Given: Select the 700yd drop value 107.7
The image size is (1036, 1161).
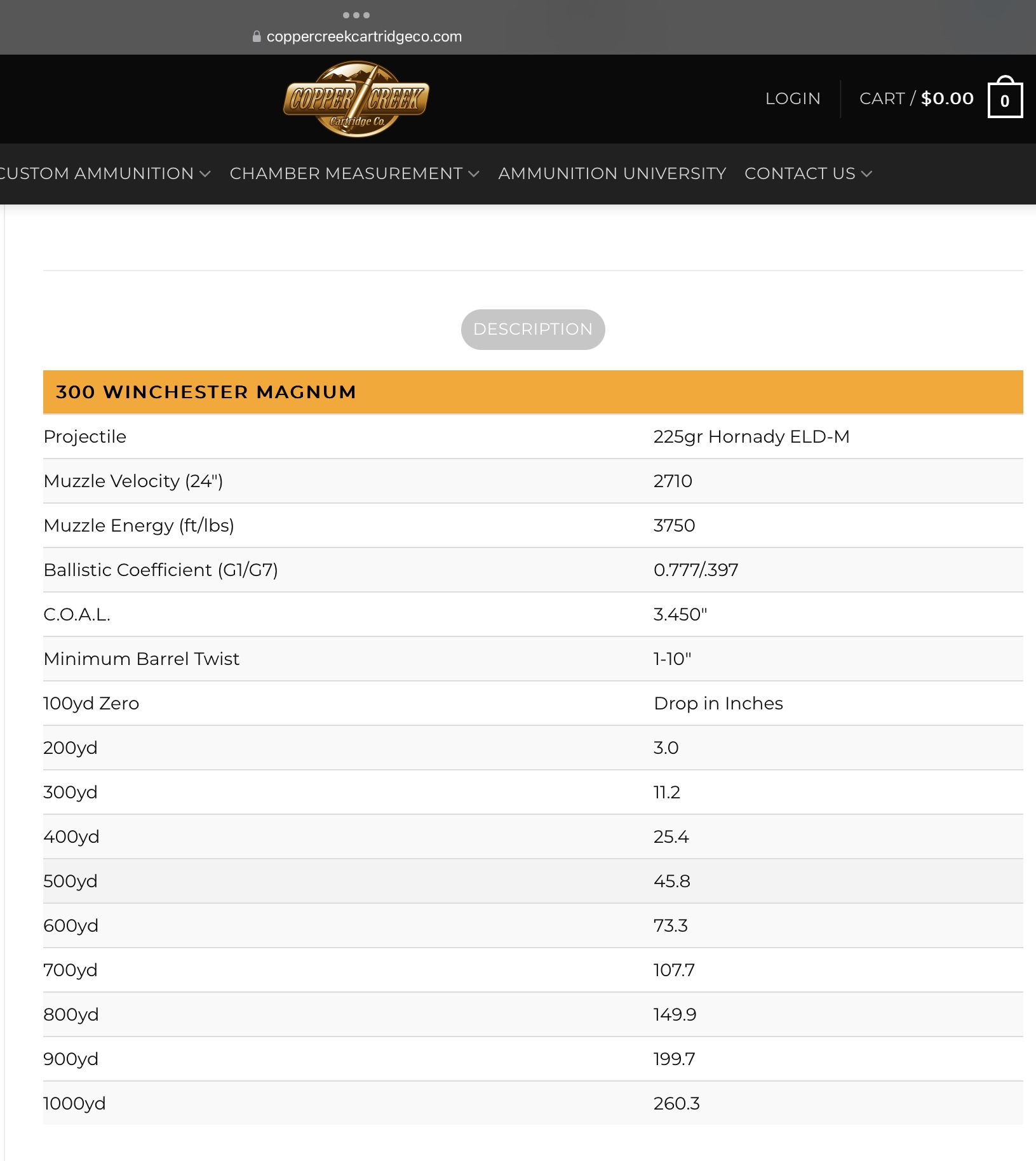Looking at the screenshot, I should (x=674, y=970).
